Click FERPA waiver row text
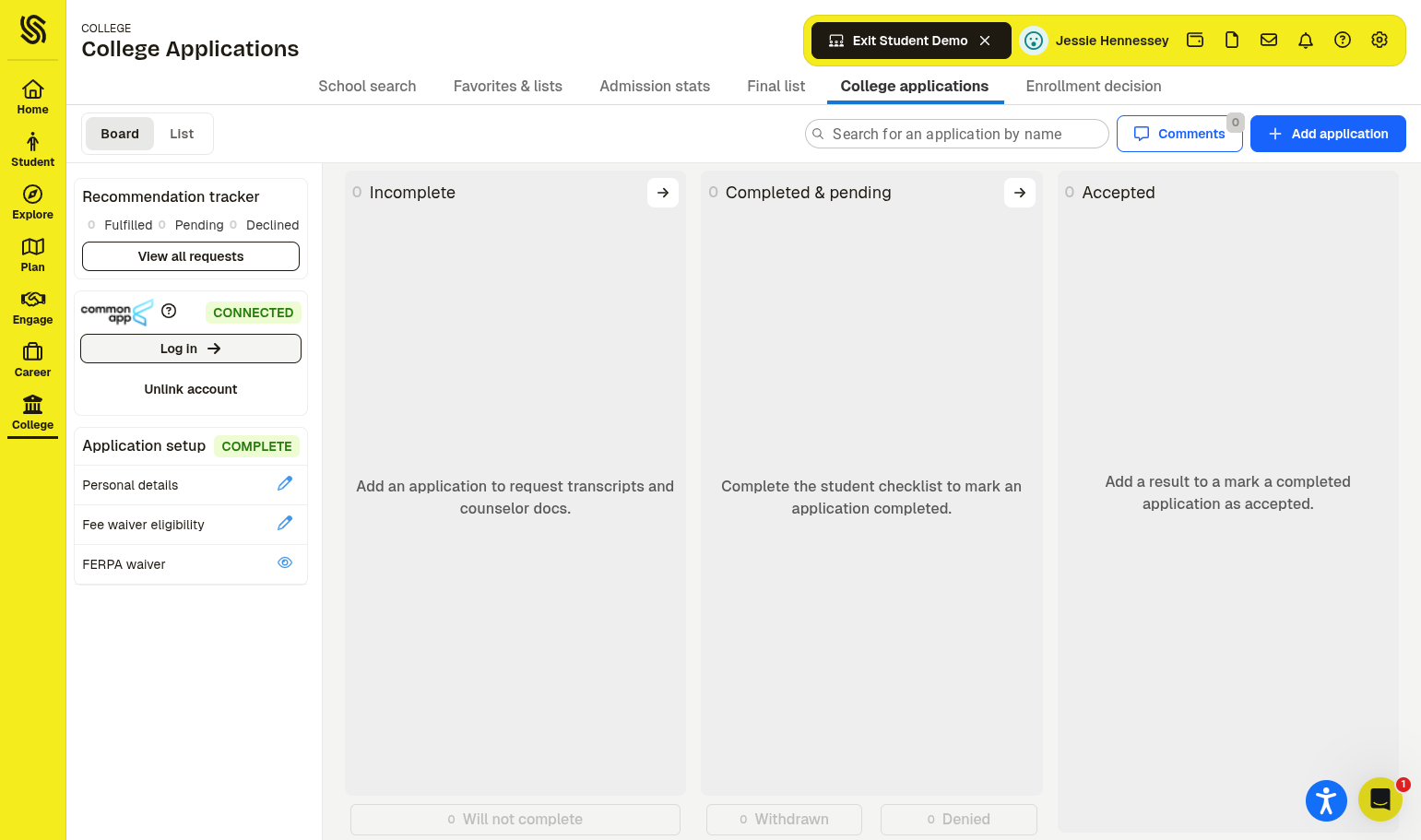Screen dimensions: 1421x840 pyautogui.click(x=124, y=564)
